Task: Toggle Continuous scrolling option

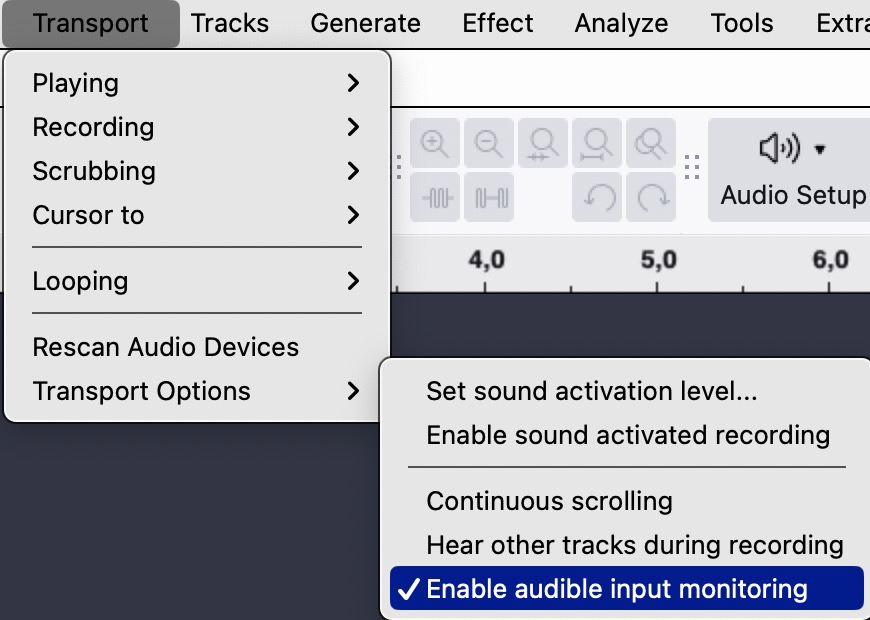Action: (x=549, y=501)
